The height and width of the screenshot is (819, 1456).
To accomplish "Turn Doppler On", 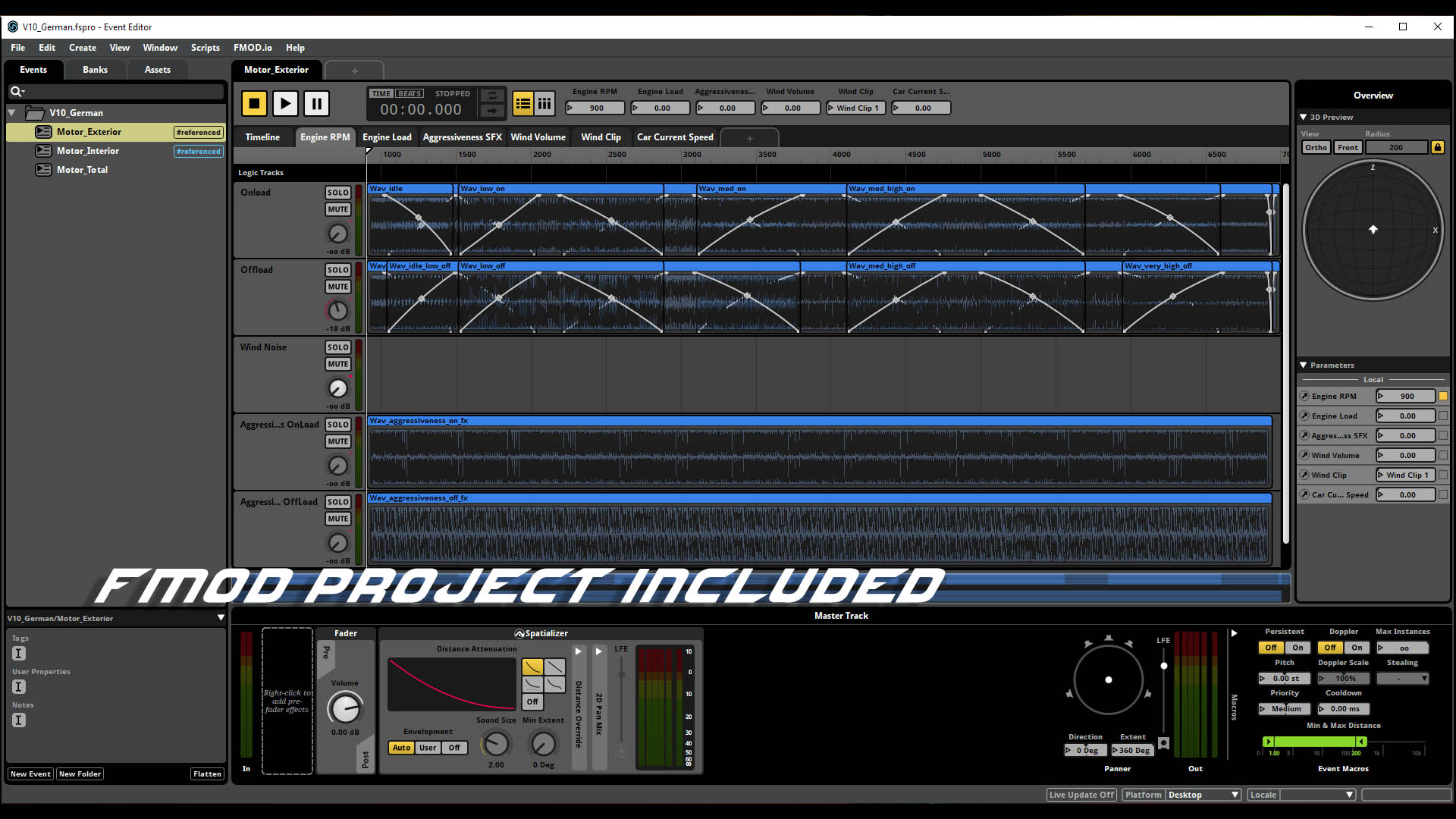I will pyautogui.click(x=1357, y=648).
